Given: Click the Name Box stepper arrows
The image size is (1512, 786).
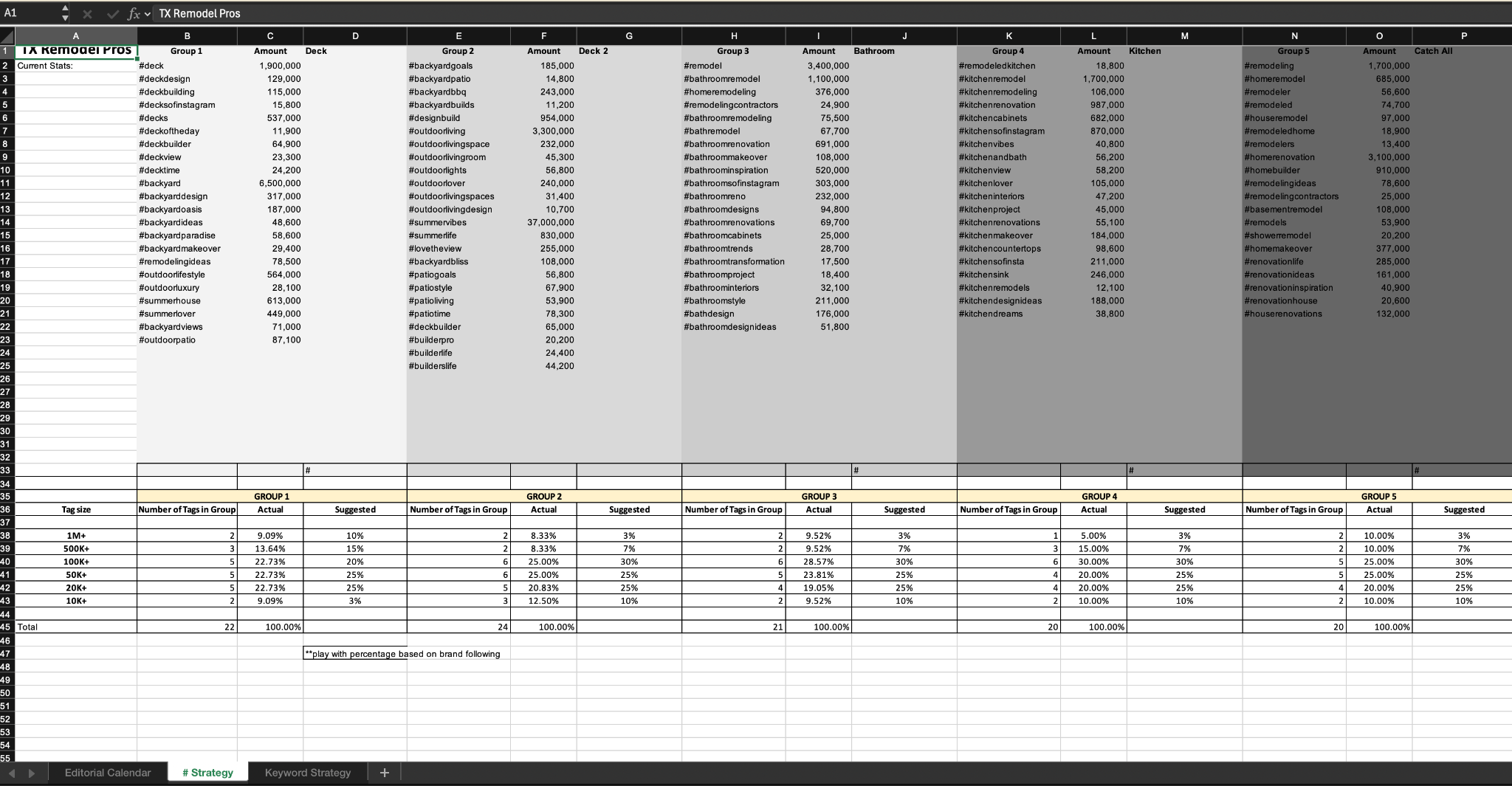Looking at the screenshot, I should point(65,13).
